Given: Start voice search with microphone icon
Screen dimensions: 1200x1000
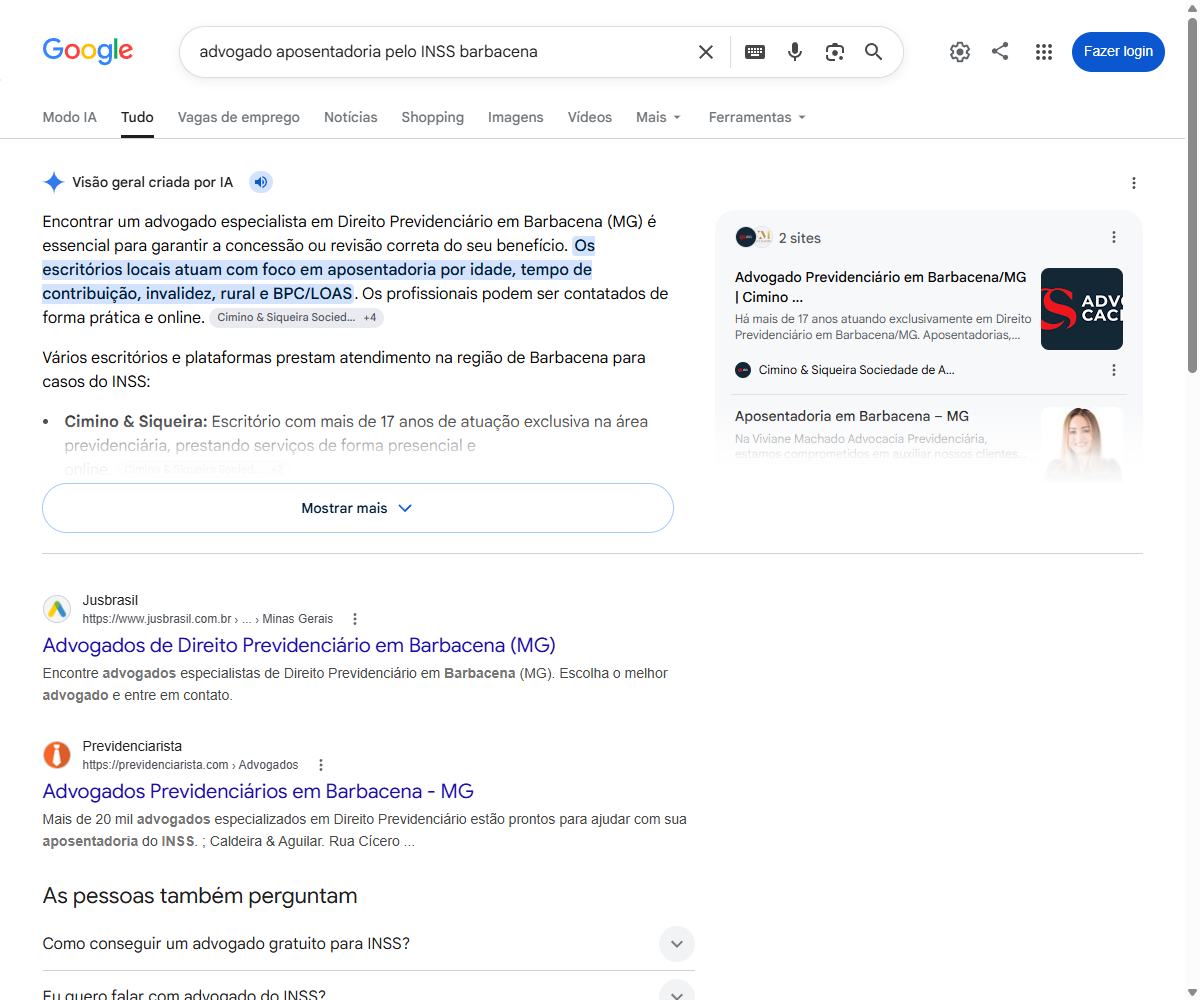Looking at the screenshot, I should [x=795, y=52].
